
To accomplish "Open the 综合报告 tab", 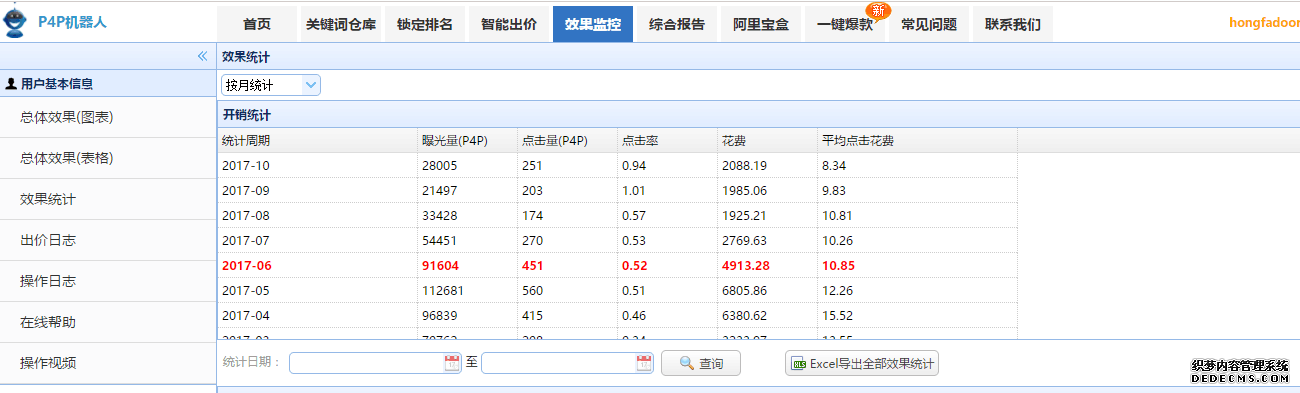I will [x=677, y=24].
